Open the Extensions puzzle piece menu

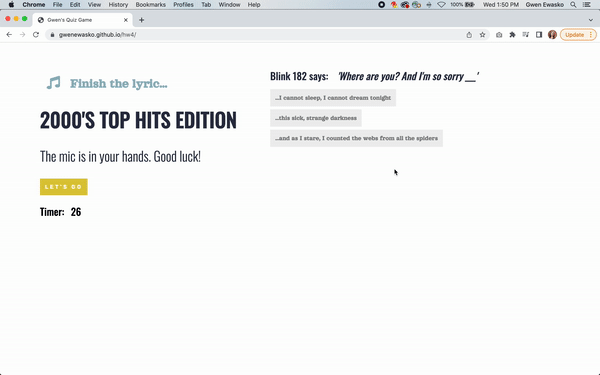pyautogui.click(x=512, y=35)
